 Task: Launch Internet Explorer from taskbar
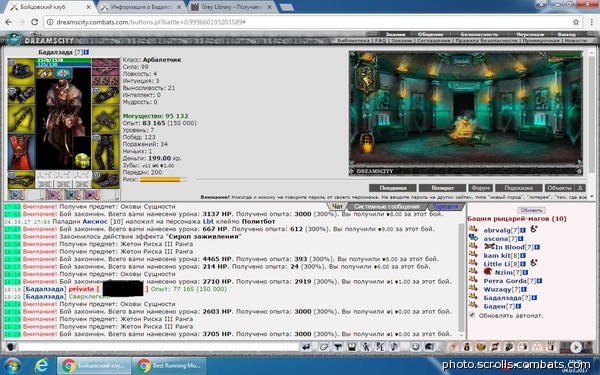pyautogui.click(x=41, y=366)
